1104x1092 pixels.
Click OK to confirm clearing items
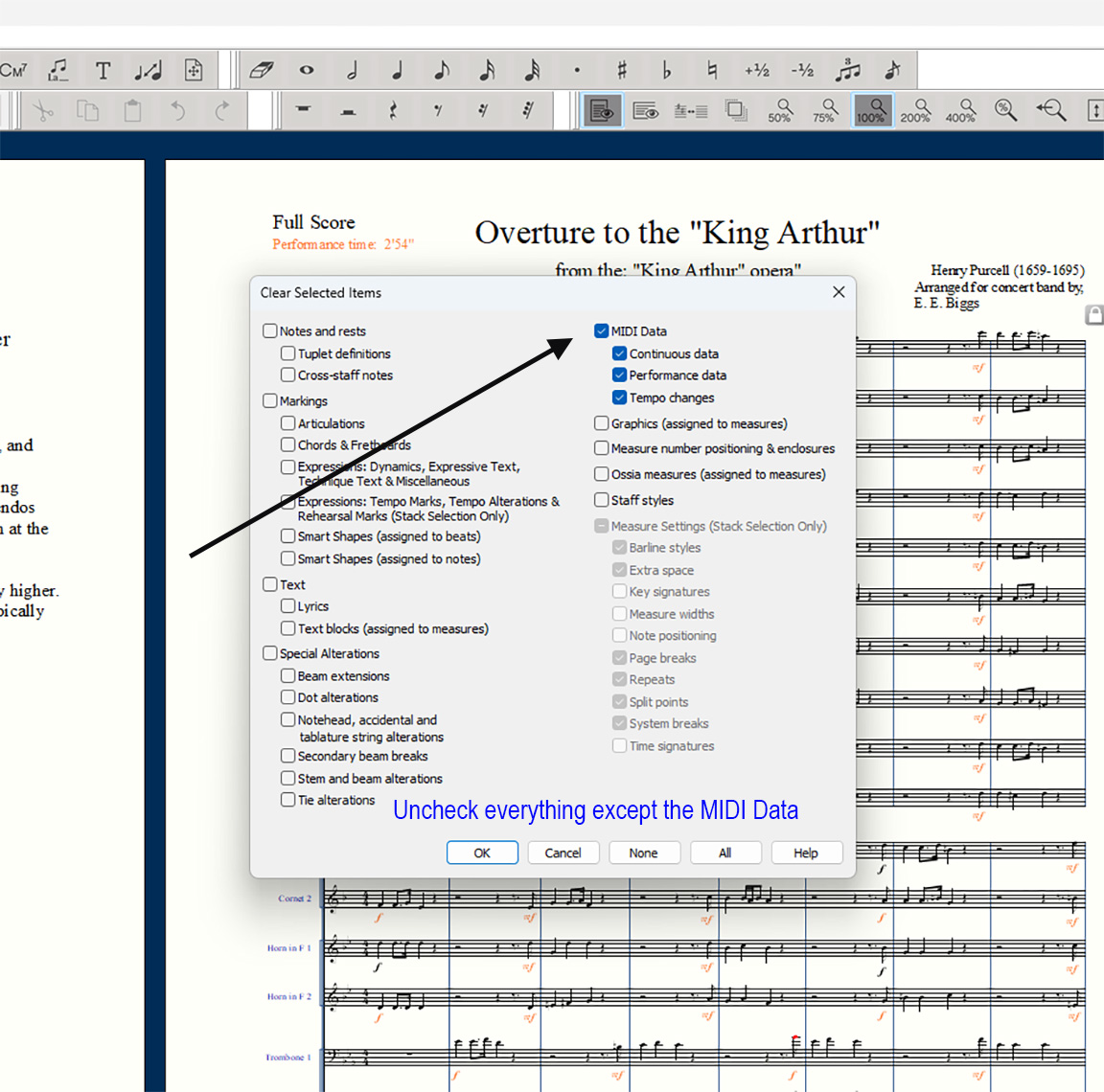(x=482, y=853)
